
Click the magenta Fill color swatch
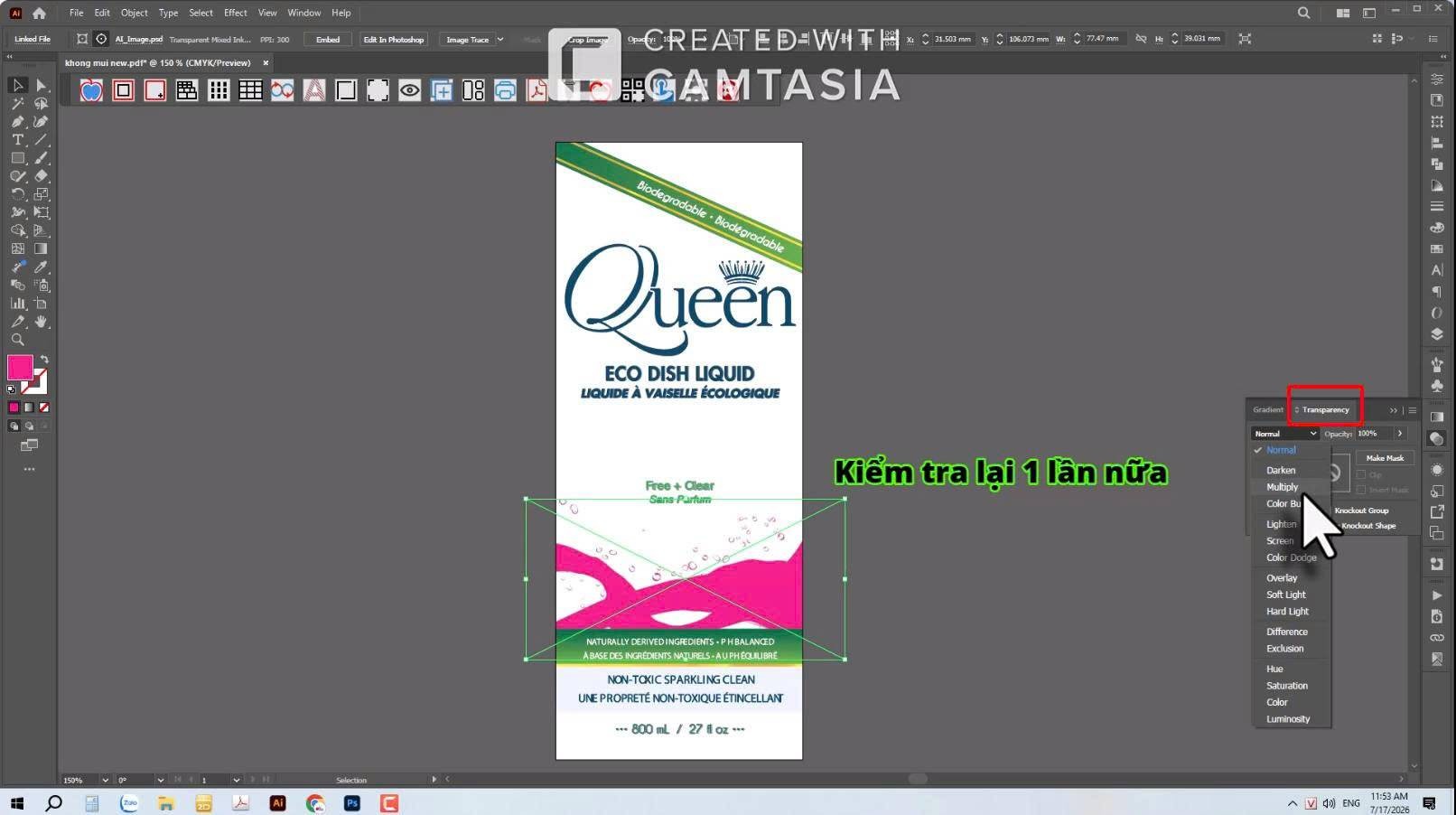pos(20,368)
